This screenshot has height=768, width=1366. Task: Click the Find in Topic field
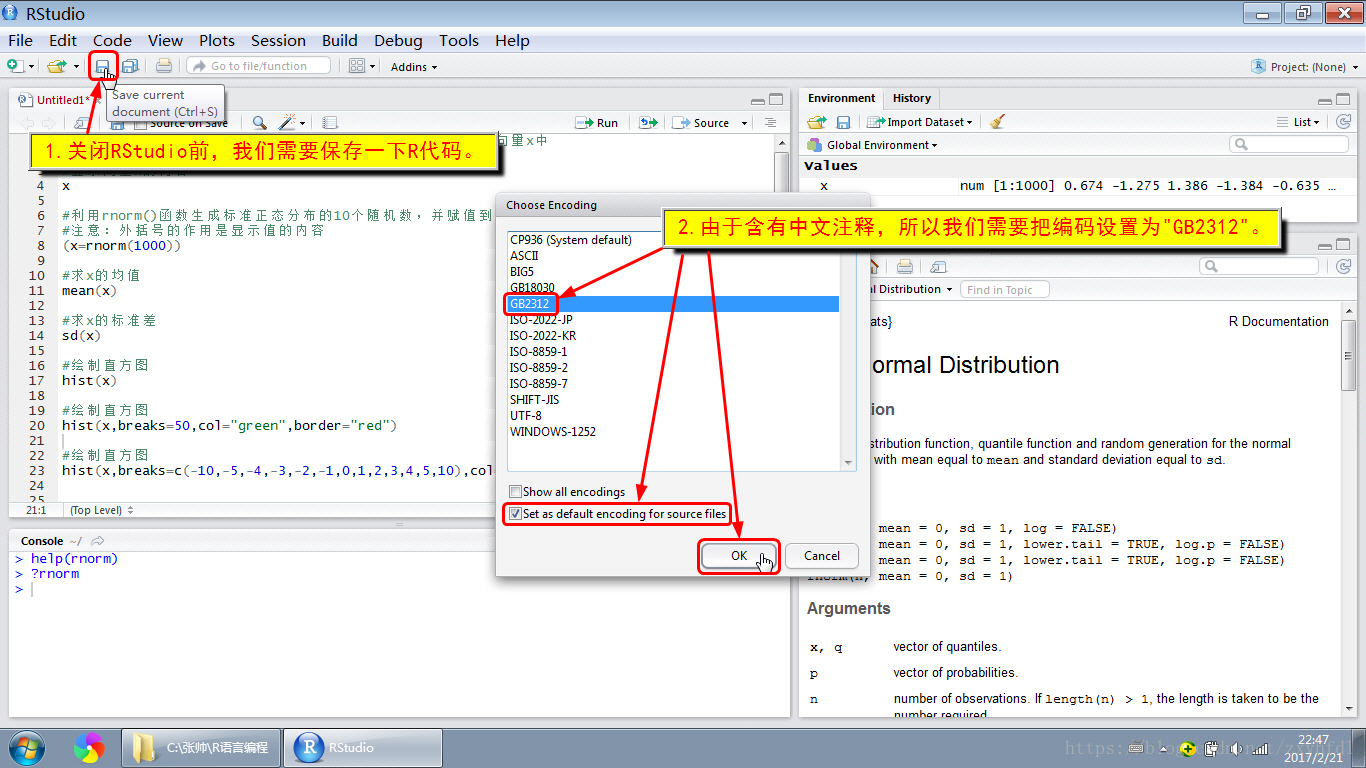(x=1005, y=290)
